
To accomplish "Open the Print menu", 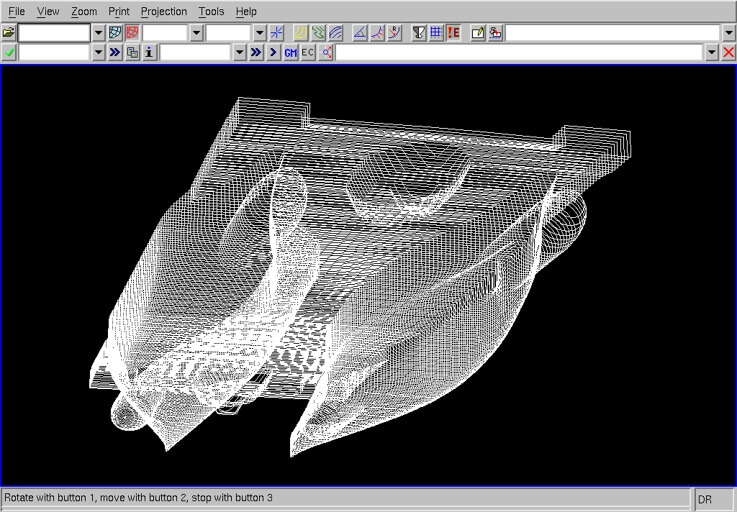I will click(x=118, y=11).
